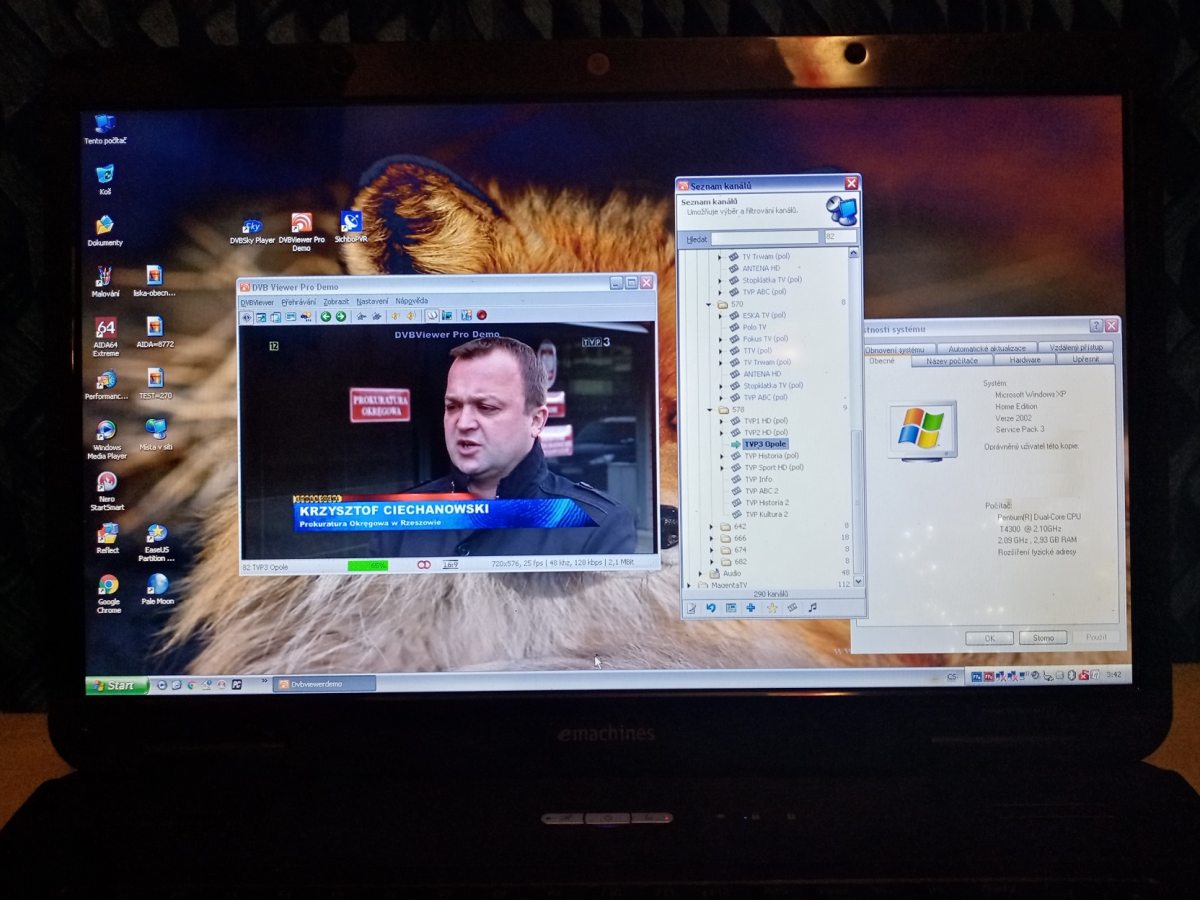
Task: Click the blue plus icon at bottom of Seznam kanálů
Action: pos(751,607)
